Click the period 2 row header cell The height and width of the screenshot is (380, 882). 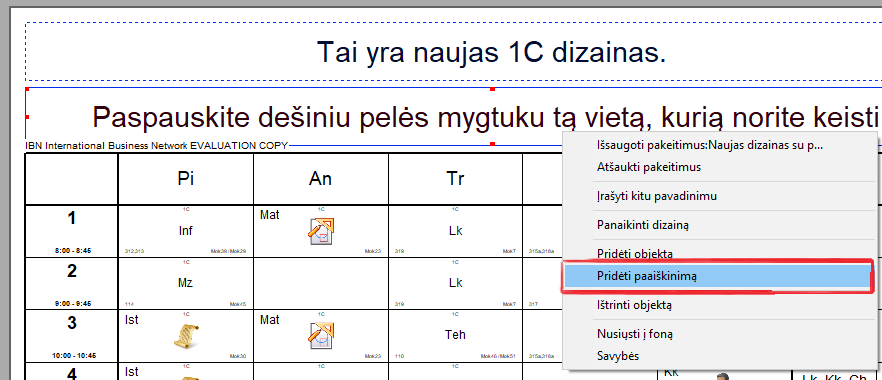(x=71, y=283)
